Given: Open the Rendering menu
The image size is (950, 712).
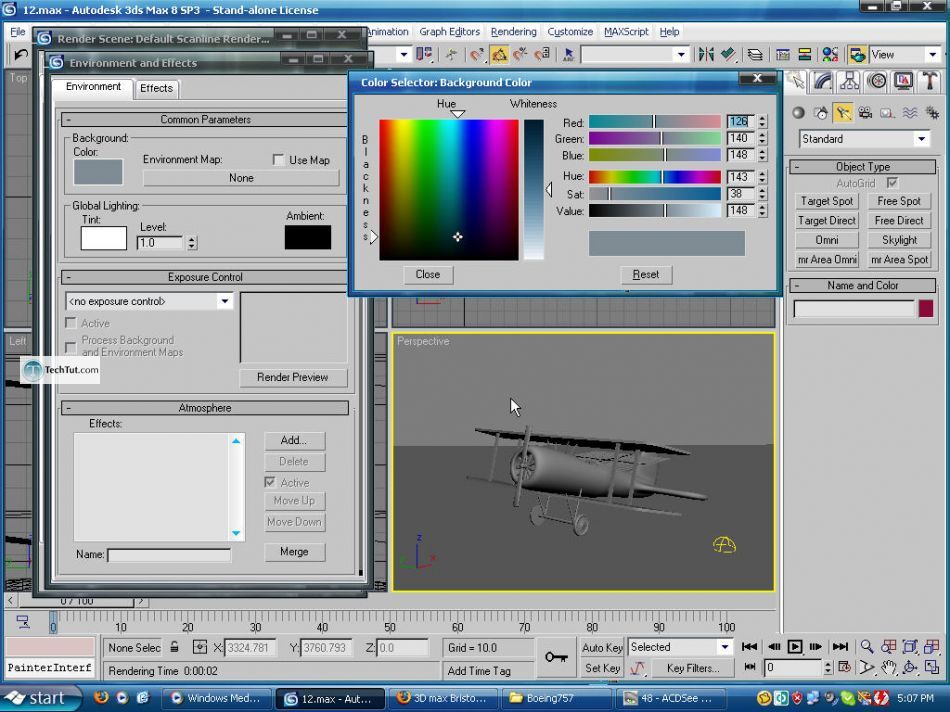Looking at the screenshot, I should [513, 32].
